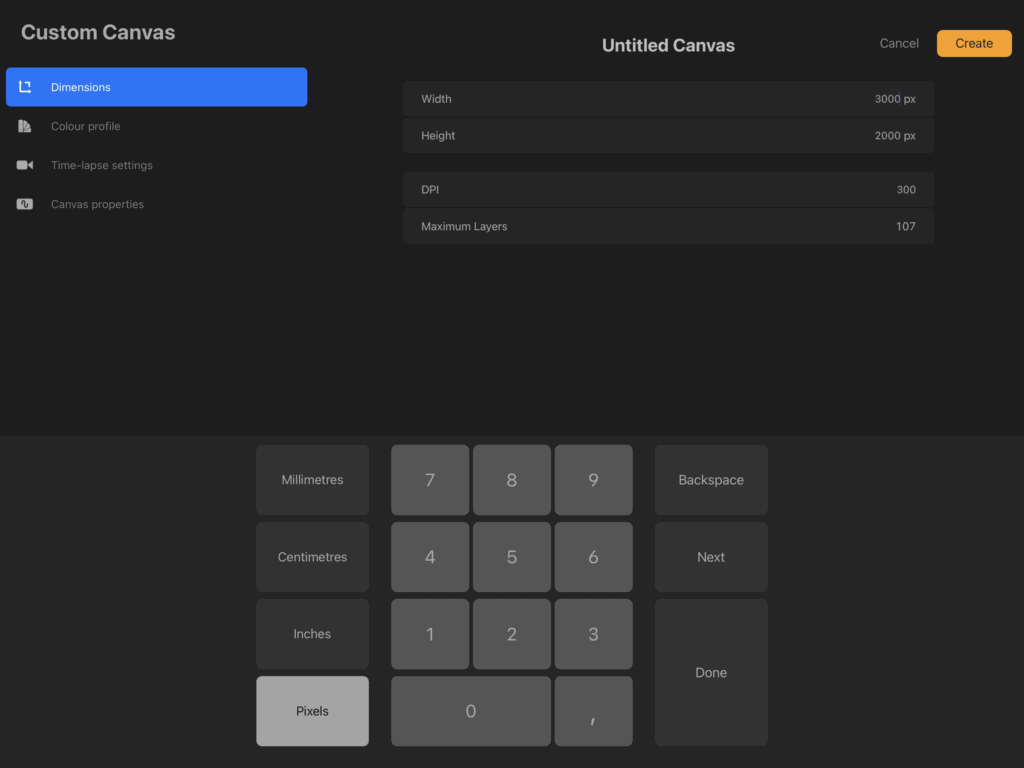Screen dimensions: 1024x768
Task: Switch units to Inches
Action: coord(312,633)
